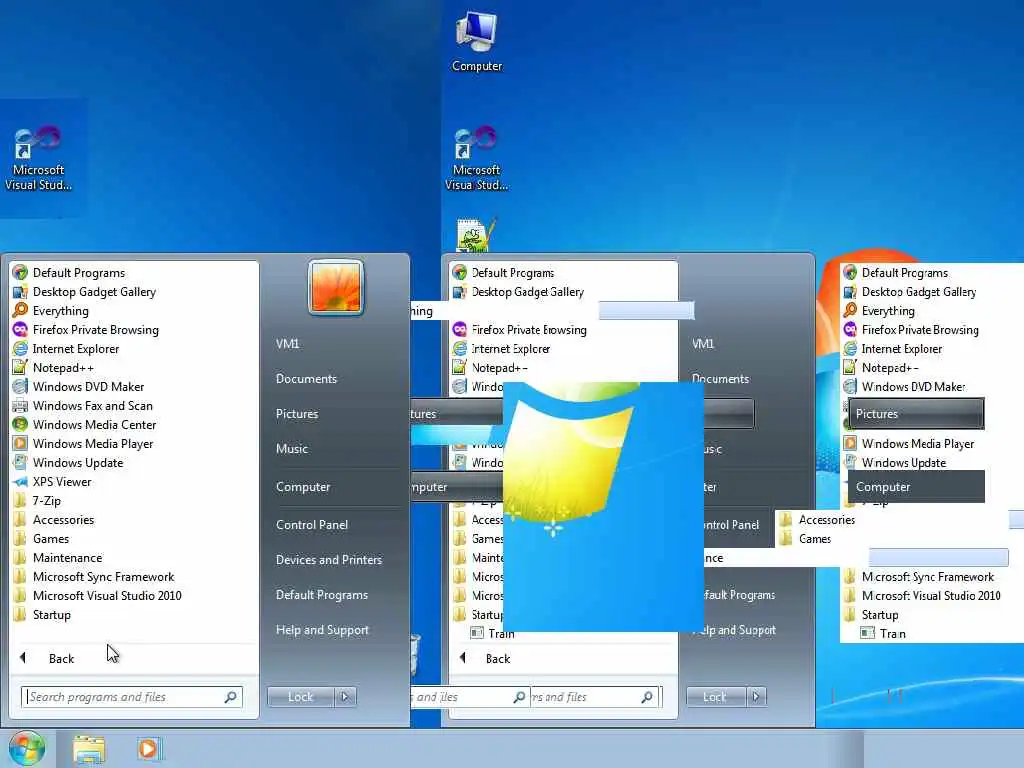Open Help and Support in left Start menu
Screen dimensions: 1024x768
click(322, 630)
